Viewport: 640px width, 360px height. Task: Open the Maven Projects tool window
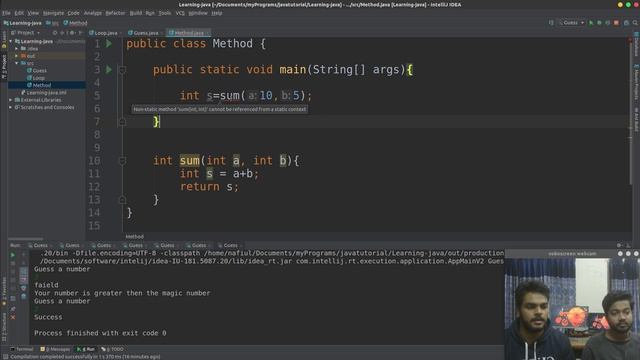636,82
